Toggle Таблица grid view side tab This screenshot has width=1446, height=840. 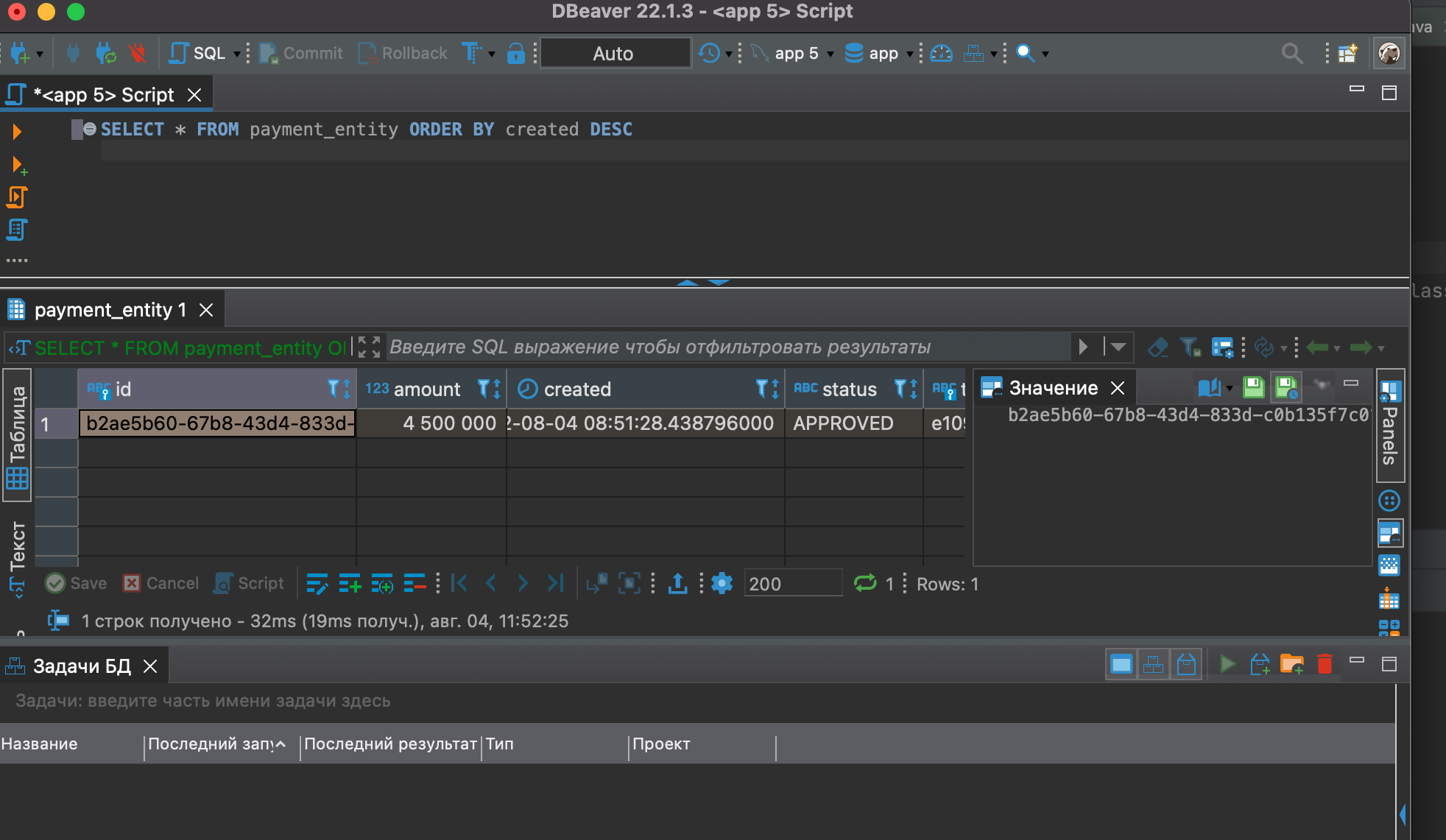(17, 436)
